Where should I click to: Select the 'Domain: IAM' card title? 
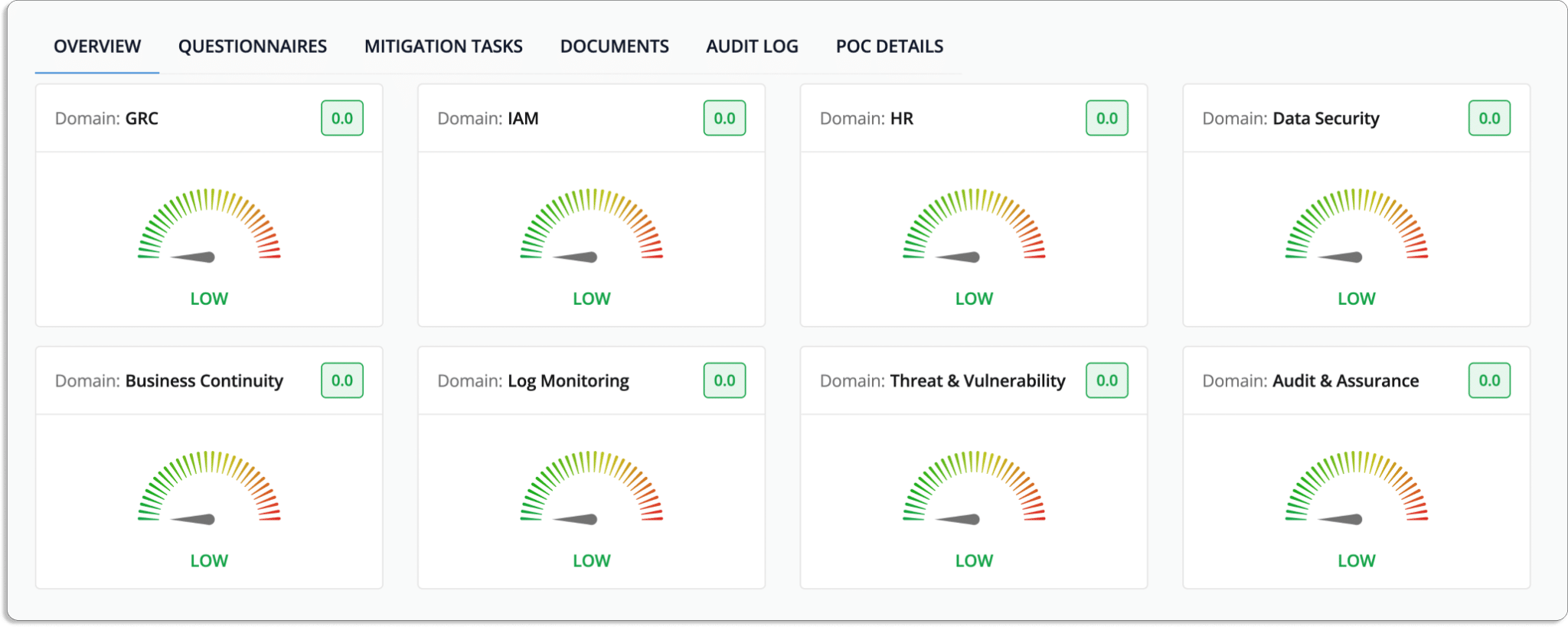(488, 119)
